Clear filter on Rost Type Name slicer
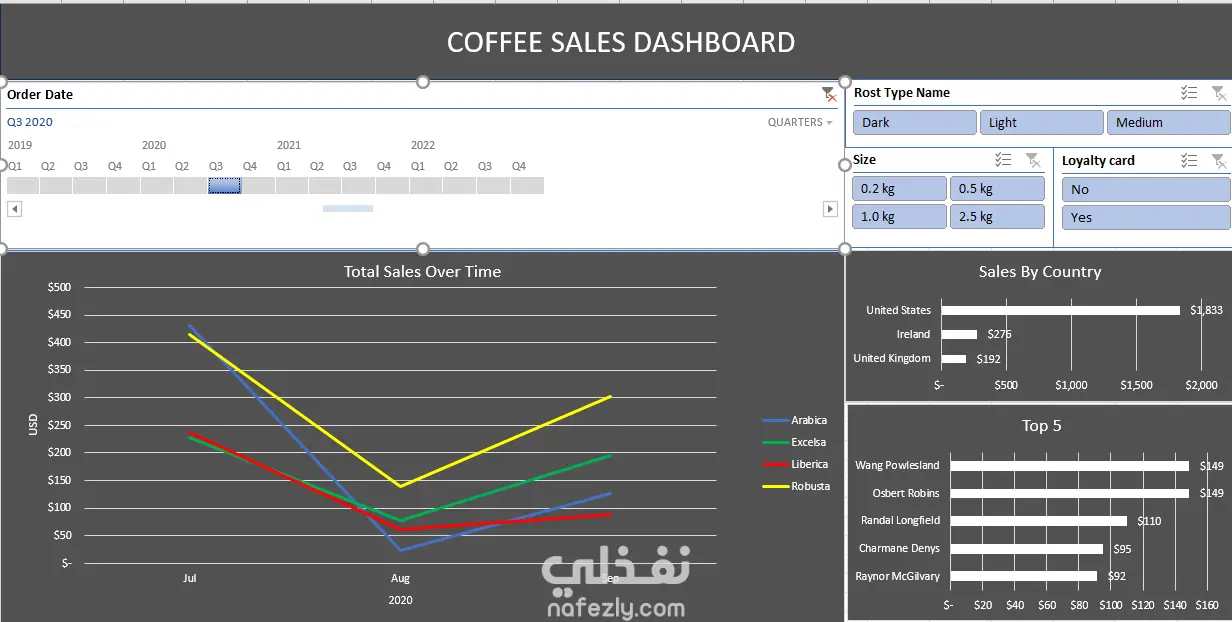This screenshot has width=1232, height=622. coord(1218,93)
